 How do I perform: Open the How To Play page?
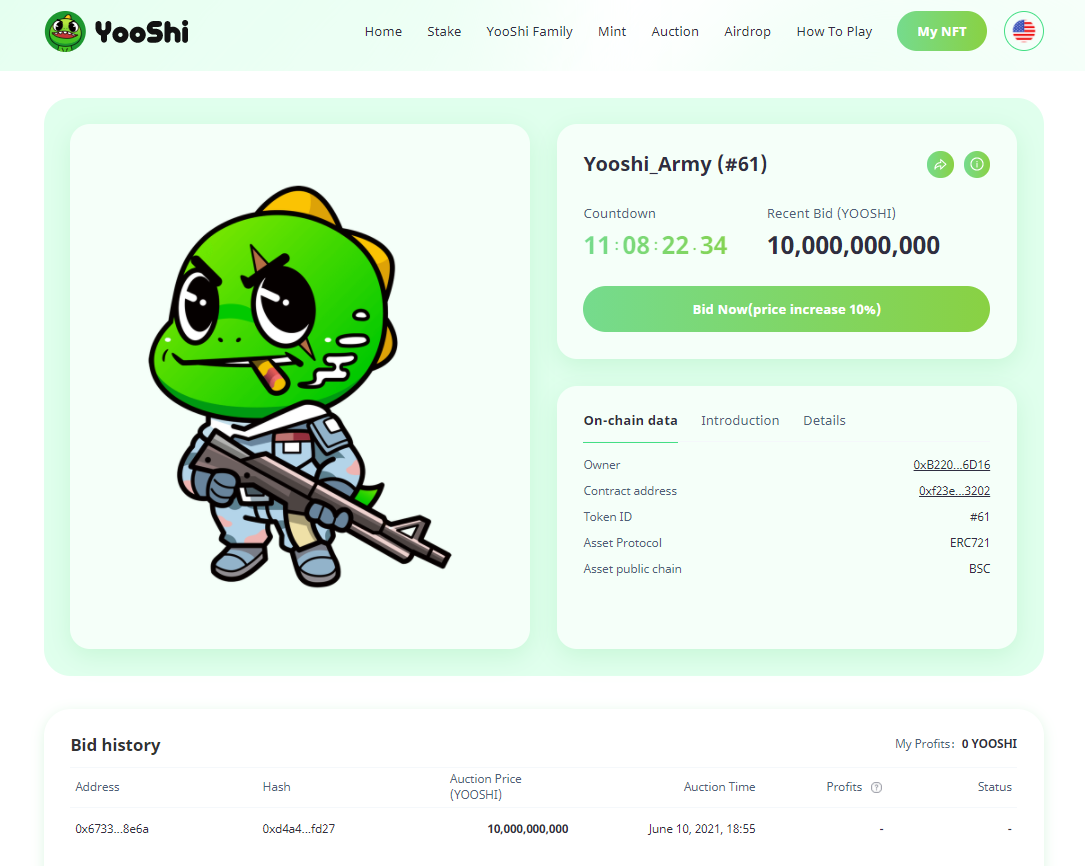(834, 32)
